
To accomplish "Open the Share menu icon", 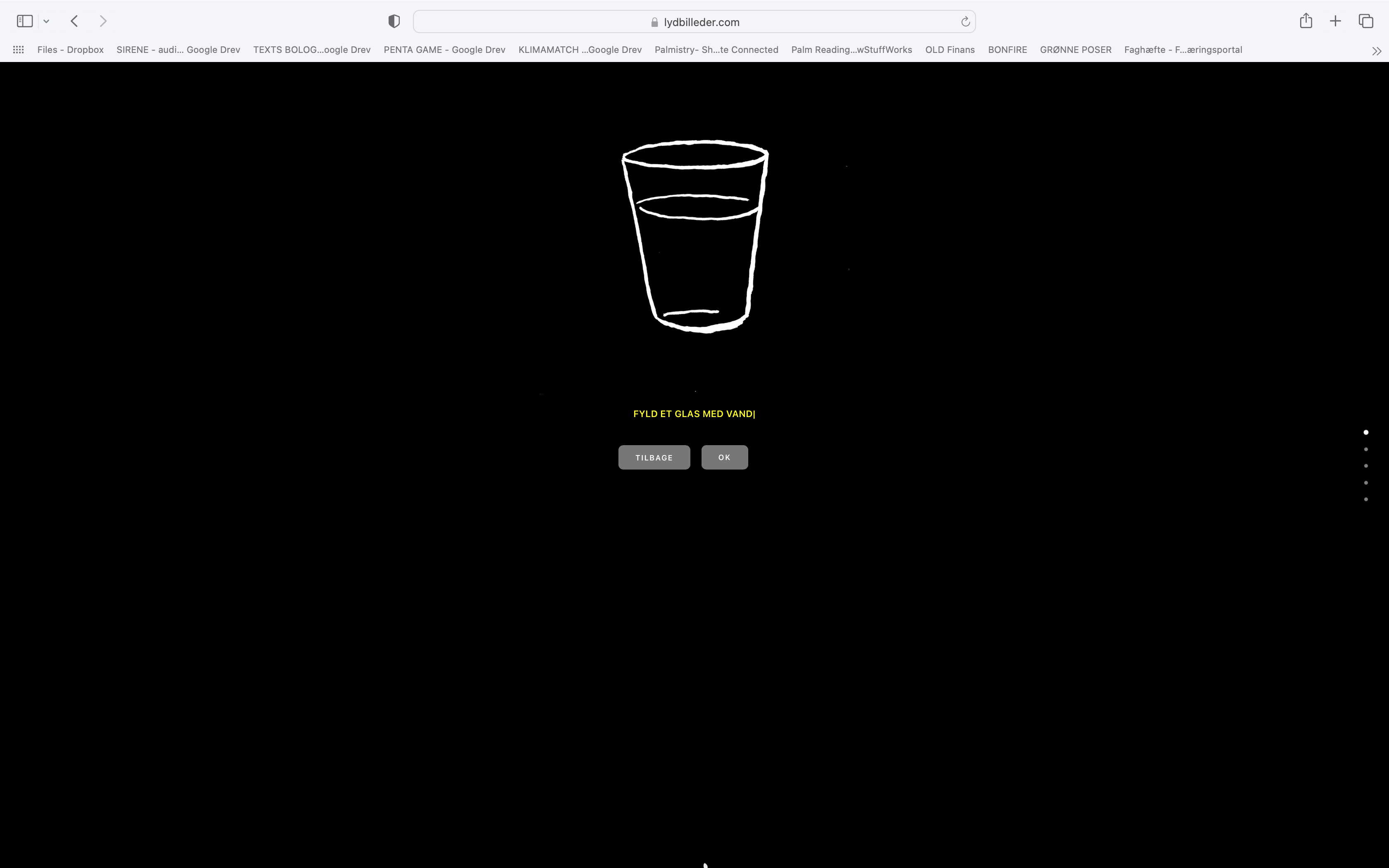I will [1306, 21].
